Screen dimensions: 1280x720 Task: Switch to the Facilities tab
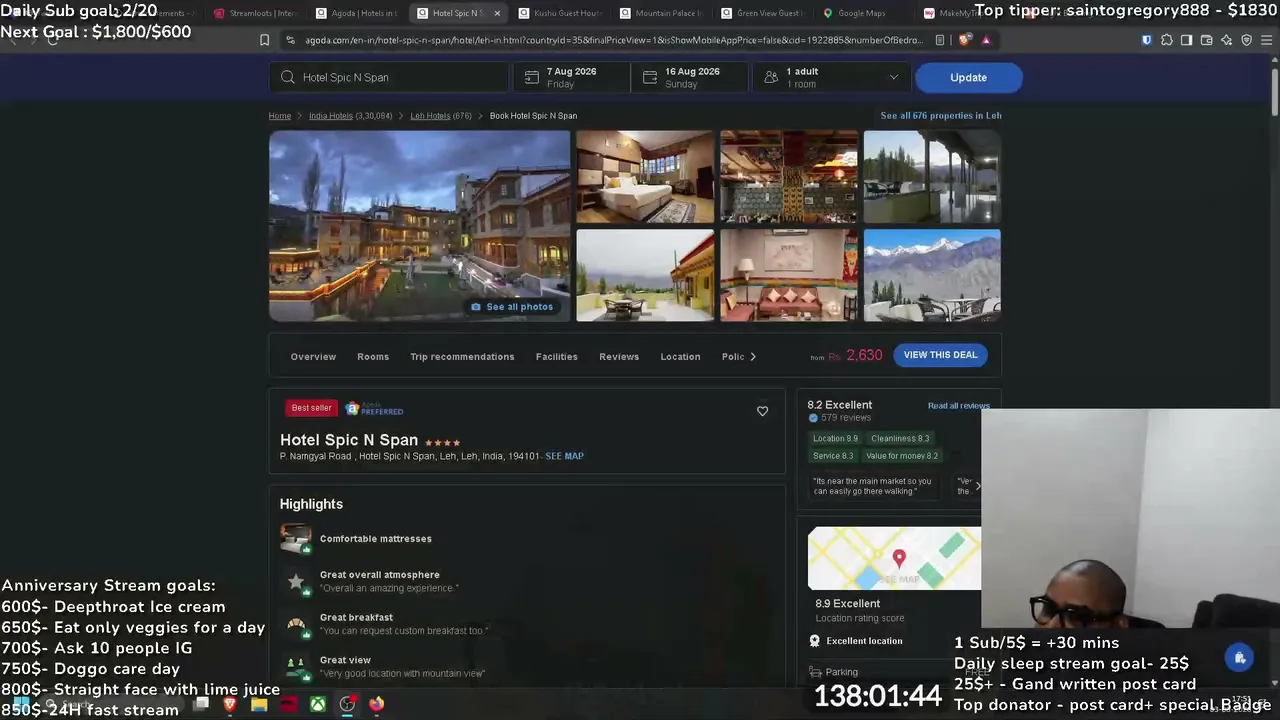(556, 357)
